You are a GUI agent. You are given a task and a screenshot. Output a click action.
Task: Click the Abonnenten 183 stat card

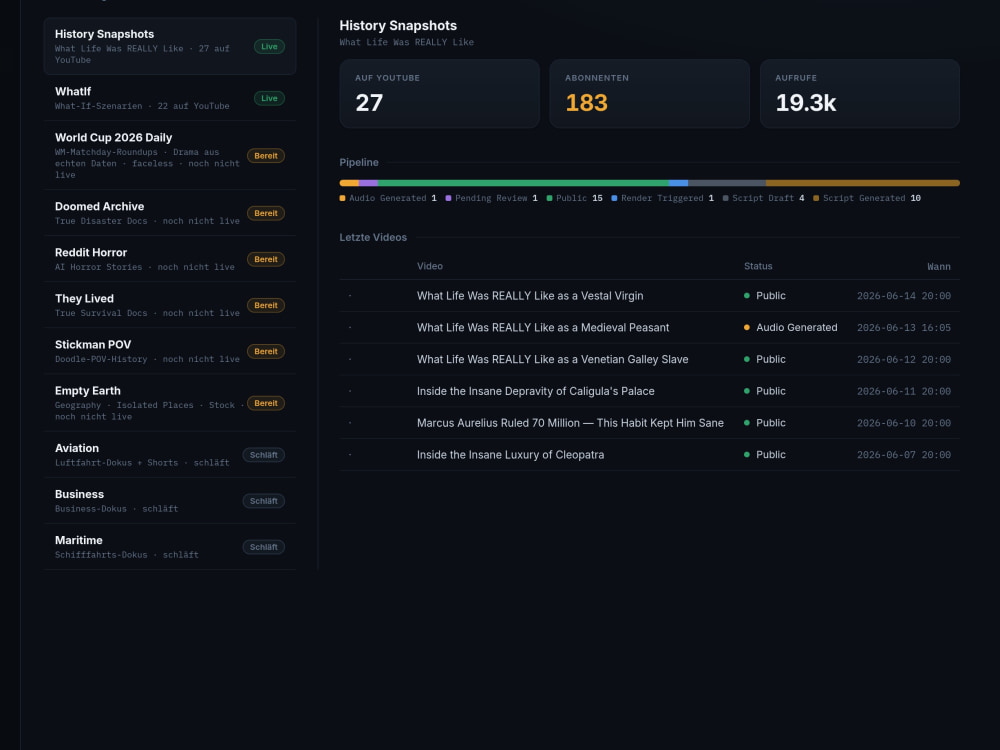click(x=649, y=94)
